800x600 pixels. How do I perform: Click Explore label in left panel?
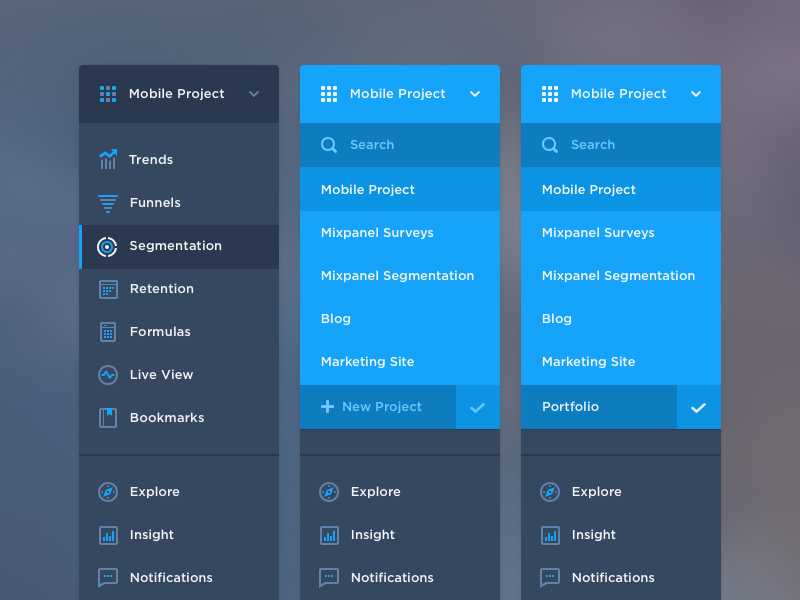155,492
